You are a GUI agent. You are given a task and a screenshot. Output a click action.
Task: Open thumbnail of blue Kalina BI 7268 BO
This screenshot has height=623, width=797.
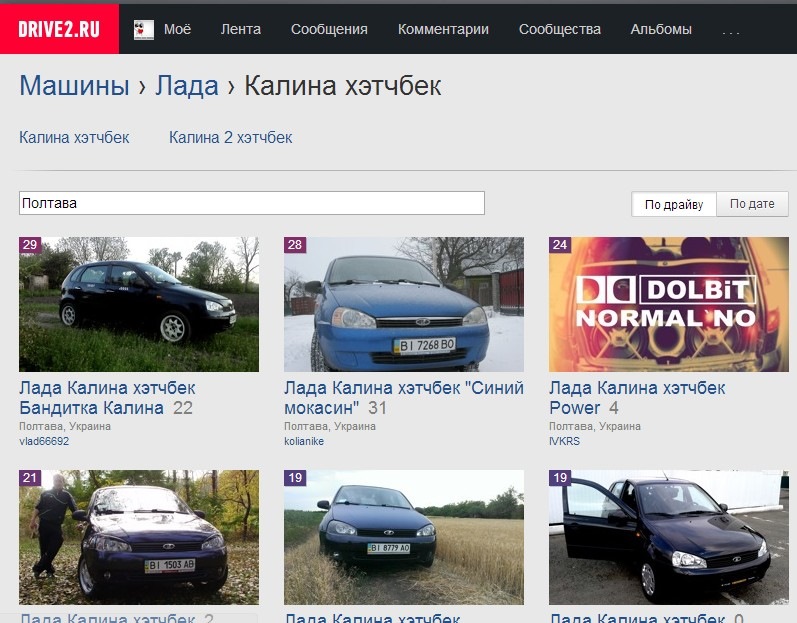click(404, 304)
